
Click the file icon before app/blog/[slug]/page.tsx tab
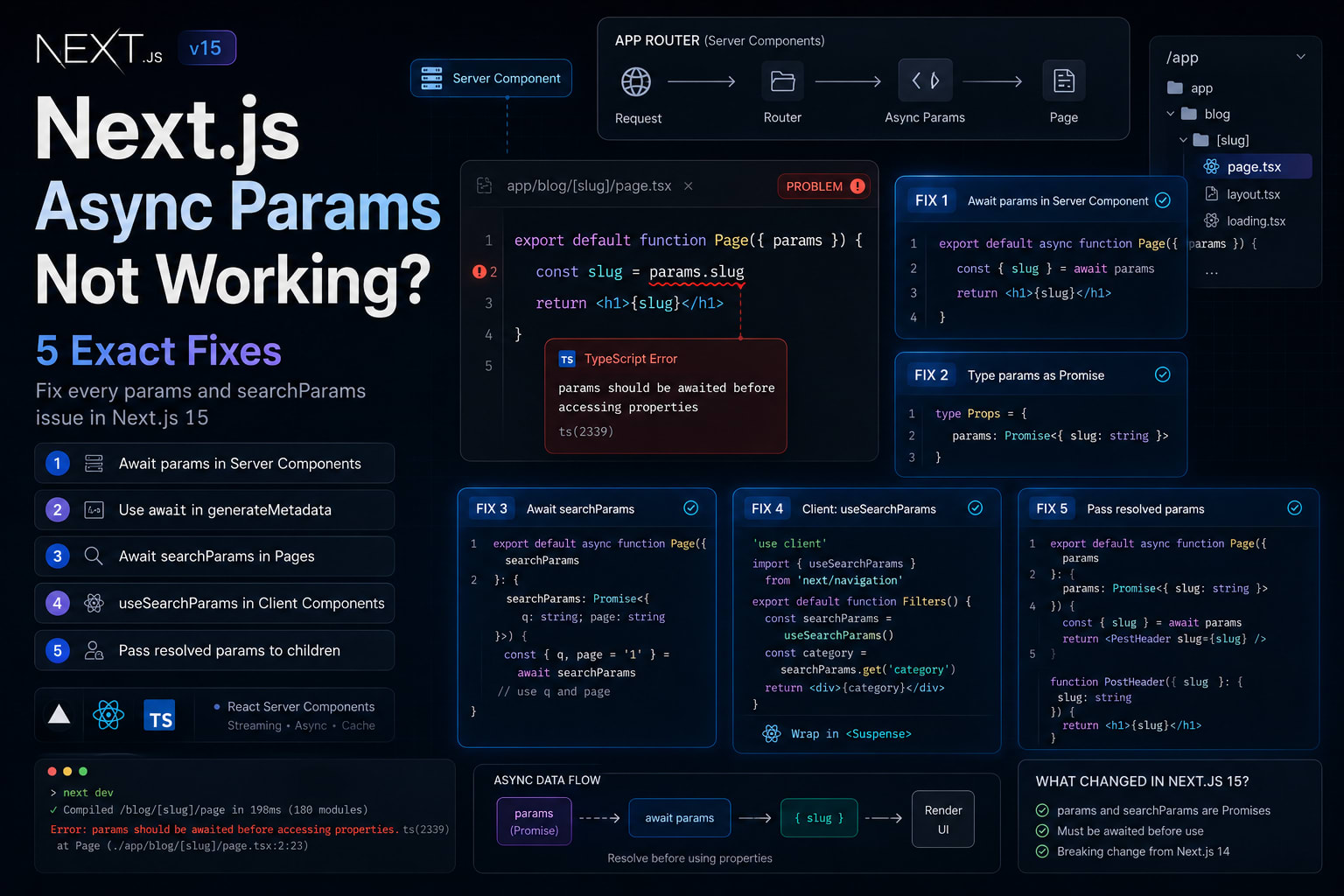pyautogui.click(x=484, y=185)
